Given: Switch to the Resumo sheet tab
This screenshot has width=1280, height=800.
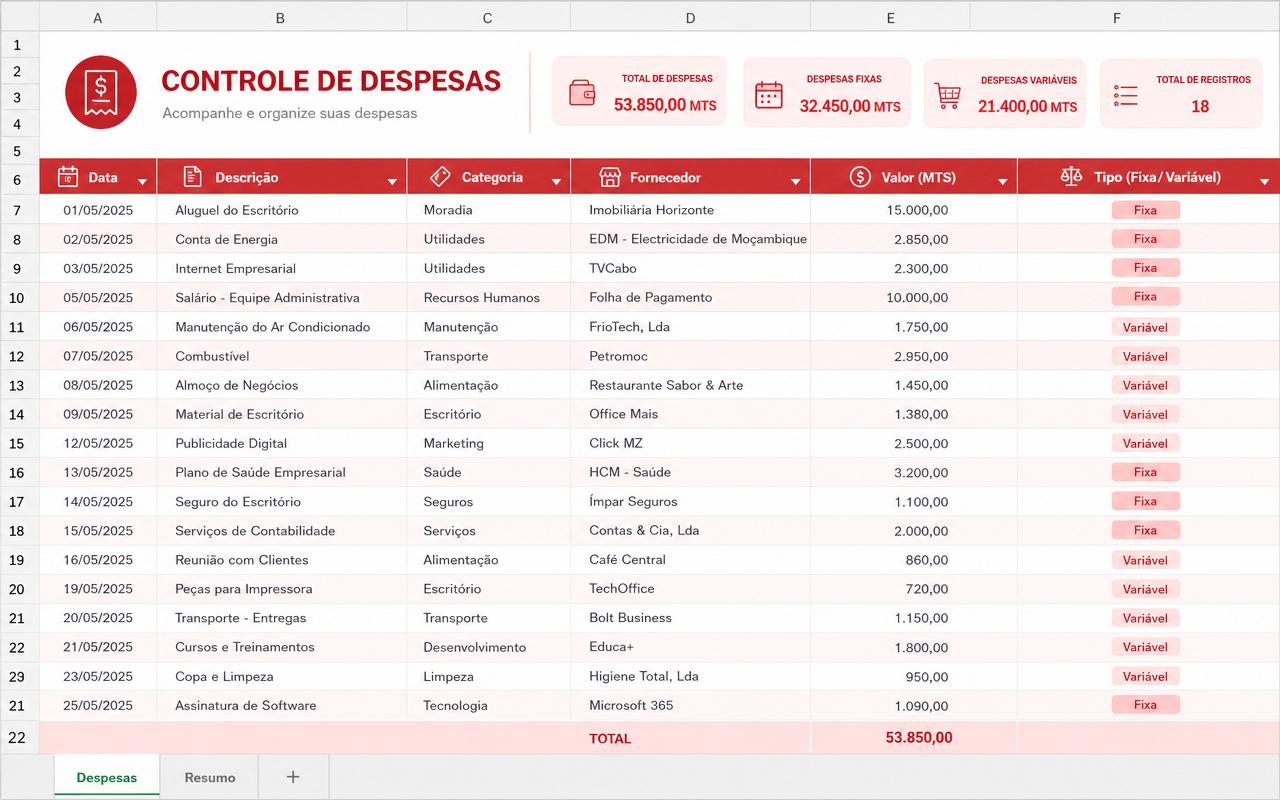Looking at the screenshot, I should 210,777.
